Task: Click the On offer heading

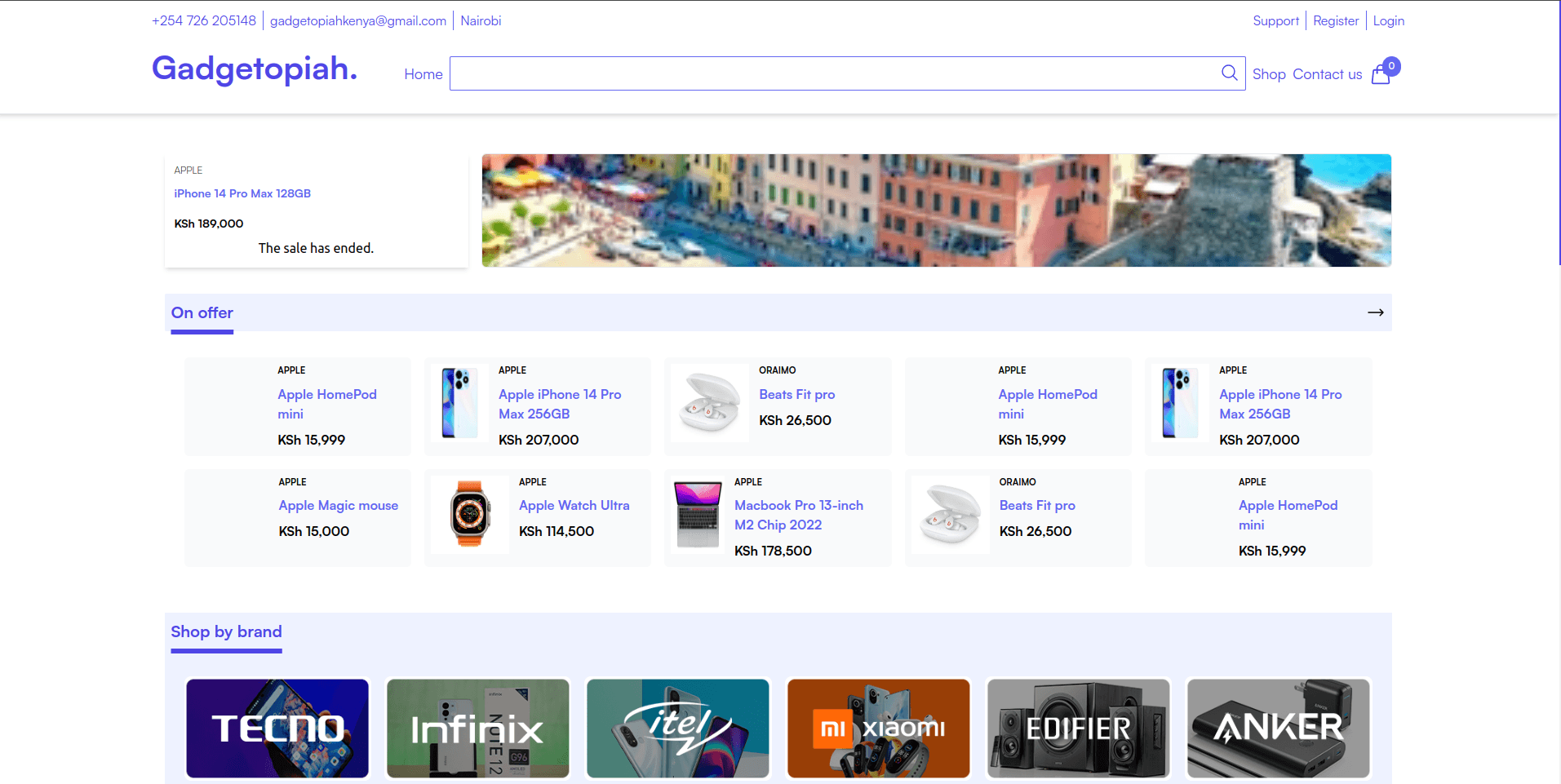Action: tap(202, 312)
